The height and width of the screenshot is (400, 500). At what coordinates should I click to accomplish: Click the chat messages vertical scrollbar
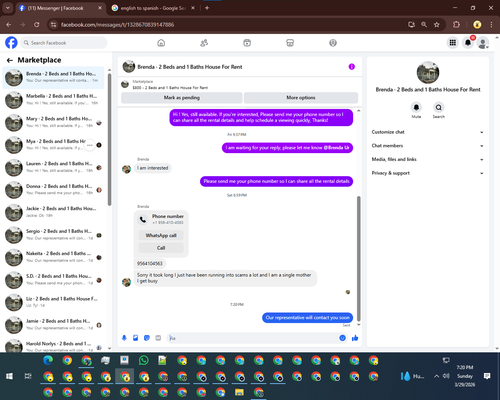click(x=359, y=258)
